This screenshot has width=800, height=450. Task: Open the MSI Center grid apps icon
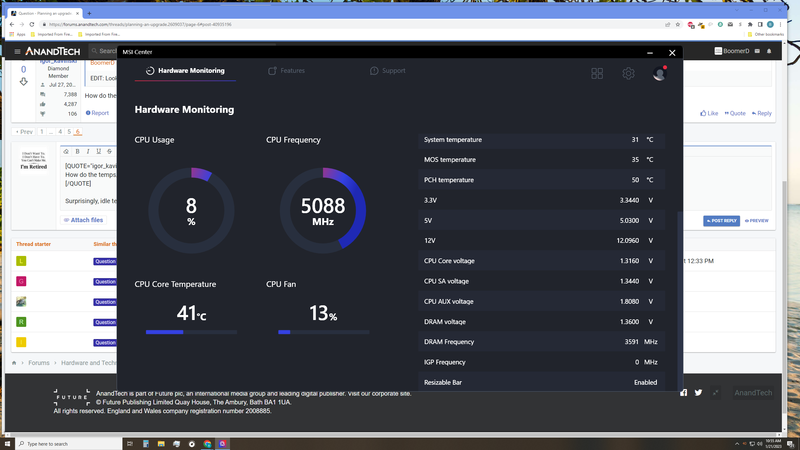tap(597, 73)
